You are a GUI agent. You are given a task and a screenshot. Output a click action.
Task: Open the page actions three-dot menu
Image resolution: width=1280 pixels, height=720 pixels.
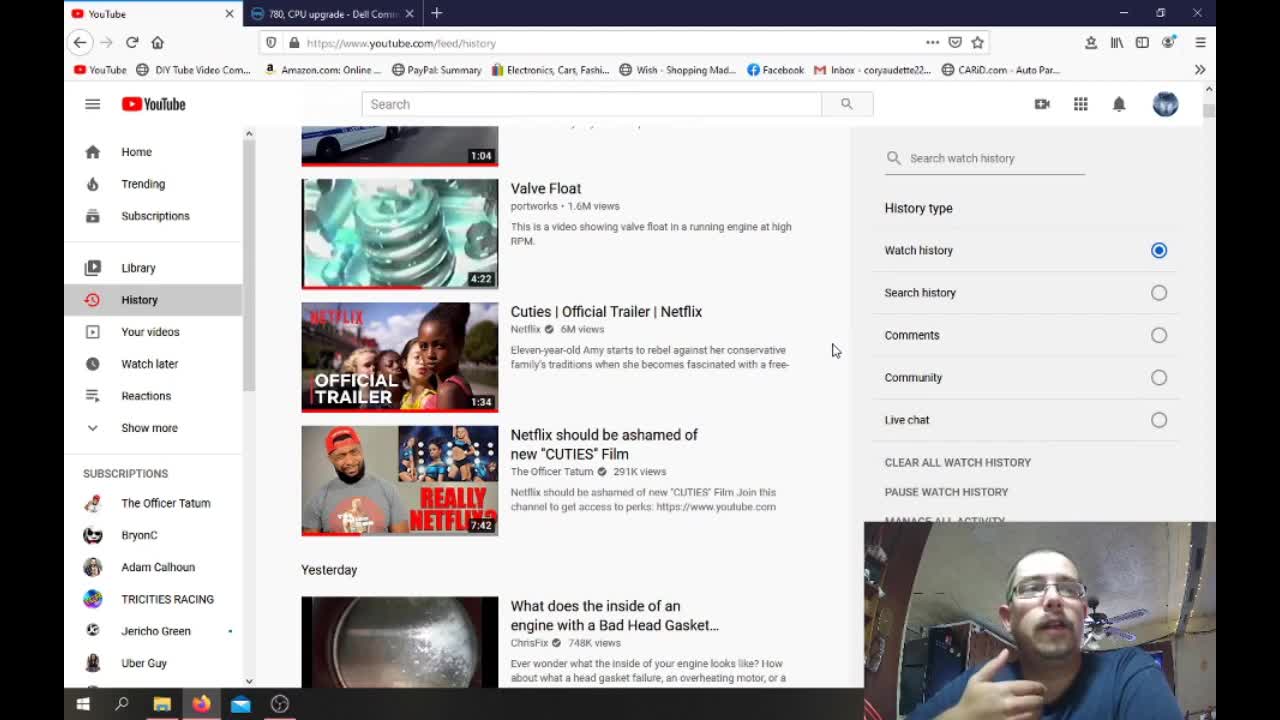932,42
